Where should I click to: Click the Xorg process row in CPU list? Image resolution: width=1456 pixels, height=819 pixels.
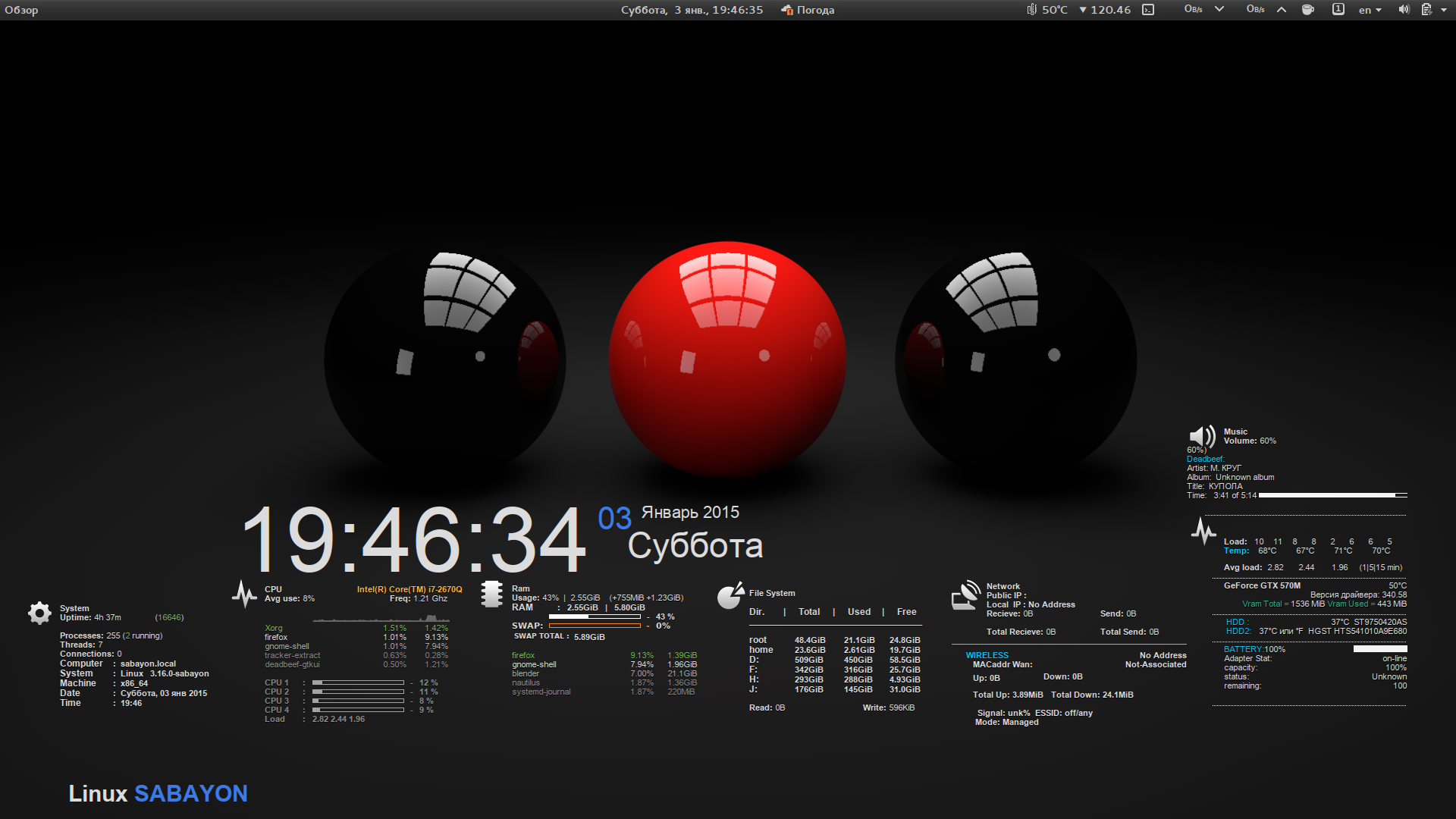(x=356, y=628)
